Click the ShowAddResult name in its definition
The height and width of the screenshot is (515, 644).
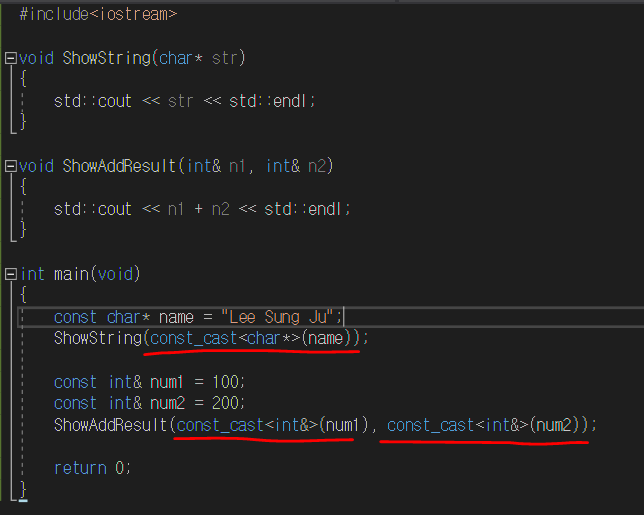pyautogui.click(x=120, y=166)
